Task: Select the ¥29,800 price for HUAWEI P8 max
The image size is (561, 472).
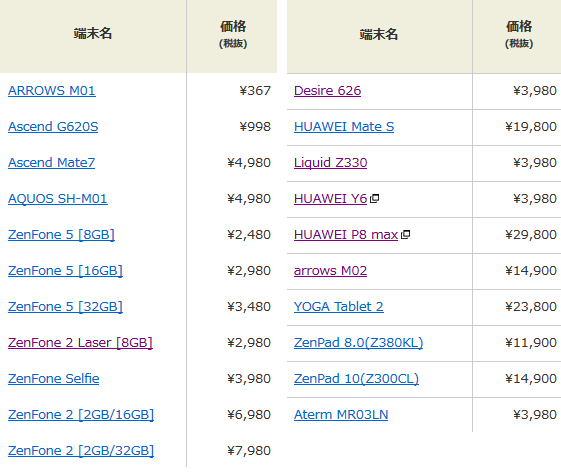Action: coord(531,235)
